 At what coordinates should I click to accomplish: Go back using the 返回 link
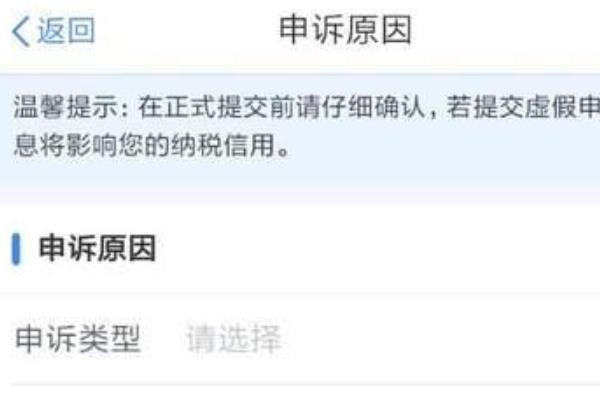tap(66, 30)
